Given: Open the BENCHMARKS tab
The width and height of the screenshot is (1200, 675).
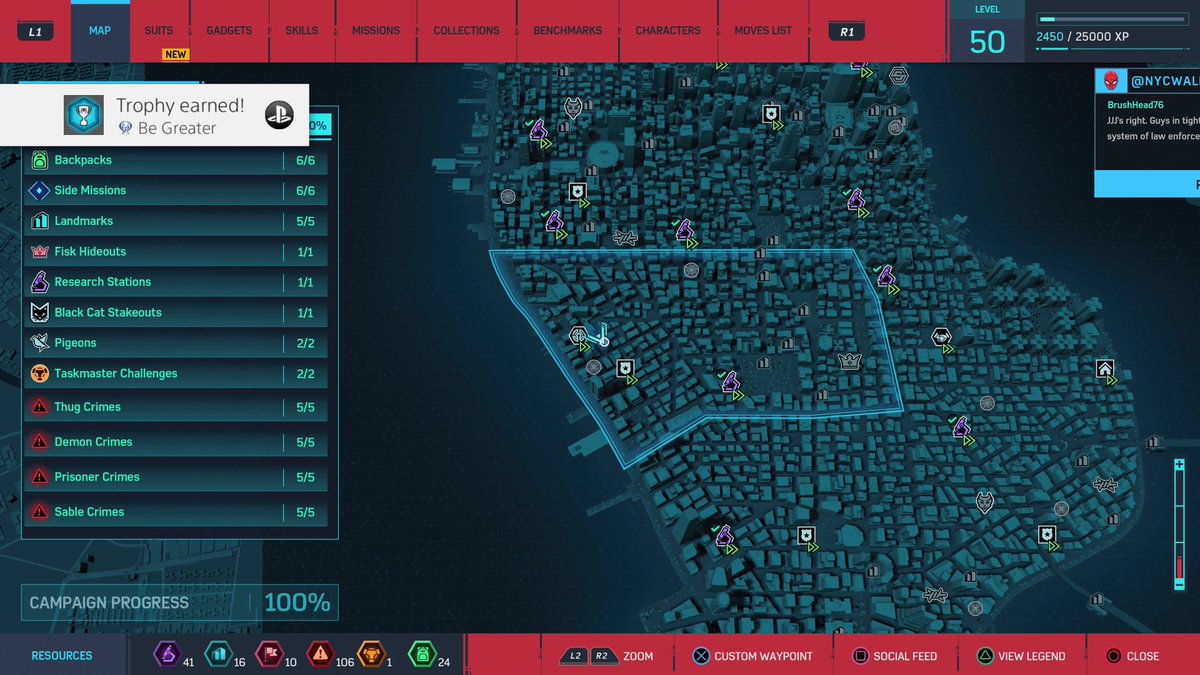Looking at the screenshot, I should (568, 31).
